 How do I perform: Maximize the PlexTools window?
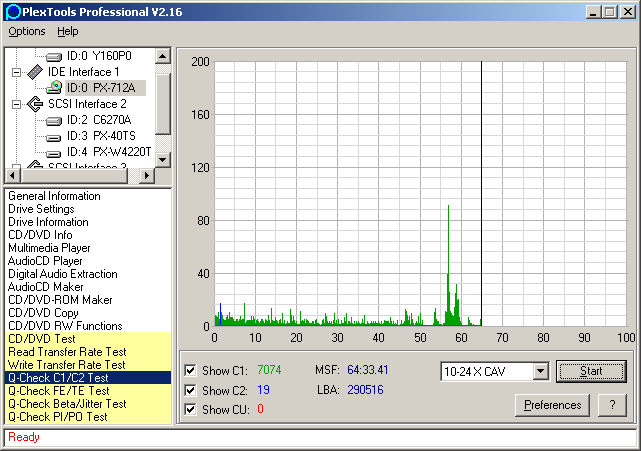click(x=609, y=11)
